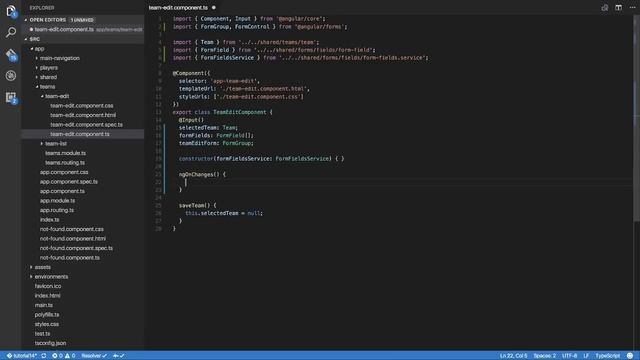Open the Debug view in activity bar
This screenshot has width=640, height=360.
click(x=11, y=76)
